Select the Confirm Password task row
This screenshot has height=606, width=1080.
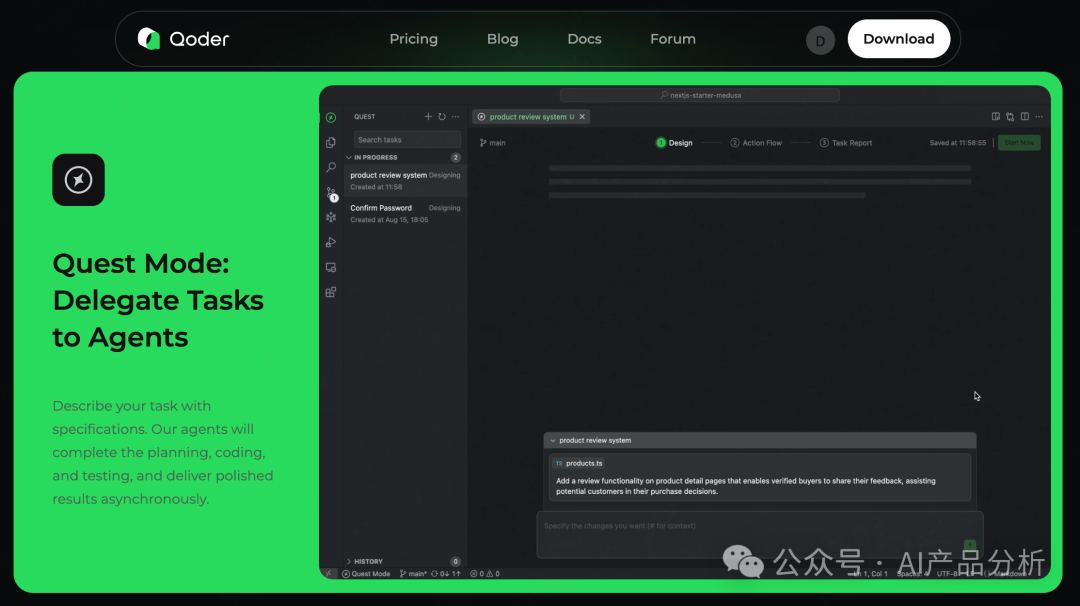405,213
